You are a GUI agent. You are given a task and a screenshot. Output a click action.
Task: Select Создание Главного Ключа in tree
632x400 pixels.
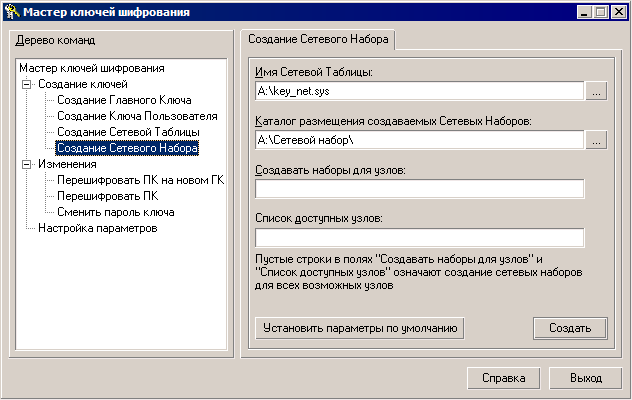point(124,100)
